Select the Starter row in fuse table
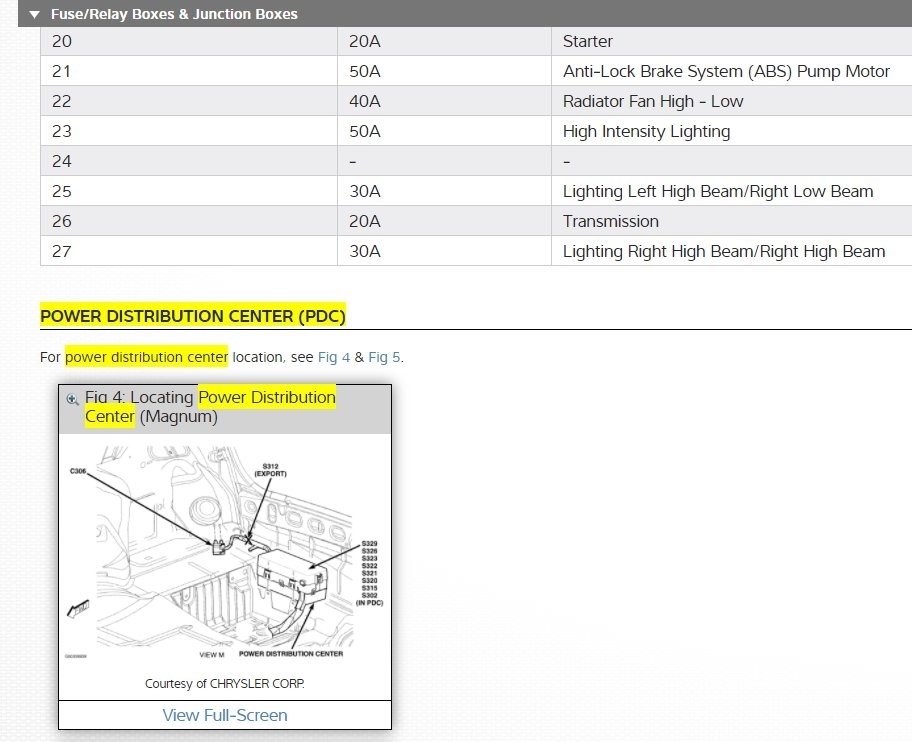The height and width of the screenshot is (742, 912). (476, 41)
